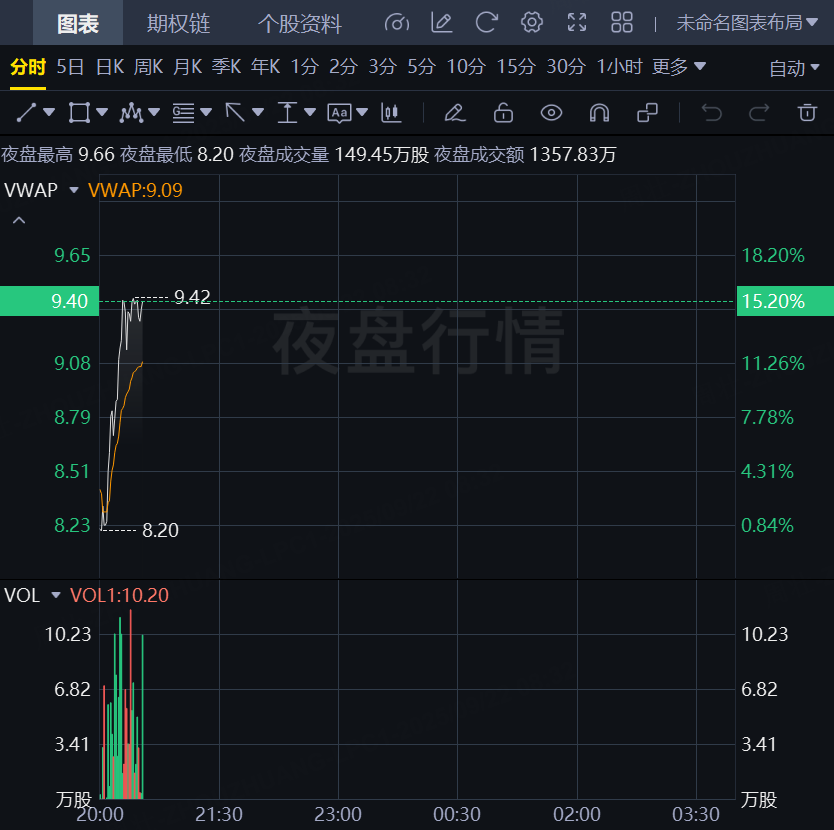Expand line tool options arrow
This screenshot has height=830, width=834.
pos(49,112)
